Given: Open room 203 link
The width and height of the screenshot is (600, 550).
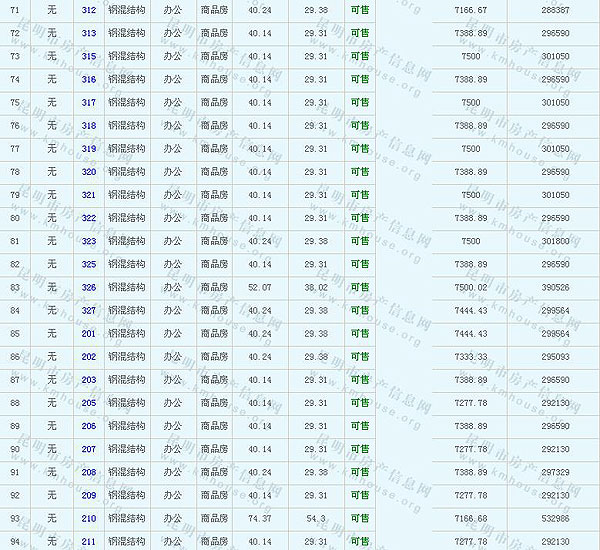Looking at the screenshot, I should pyautogui.click(x=89, y=380).
